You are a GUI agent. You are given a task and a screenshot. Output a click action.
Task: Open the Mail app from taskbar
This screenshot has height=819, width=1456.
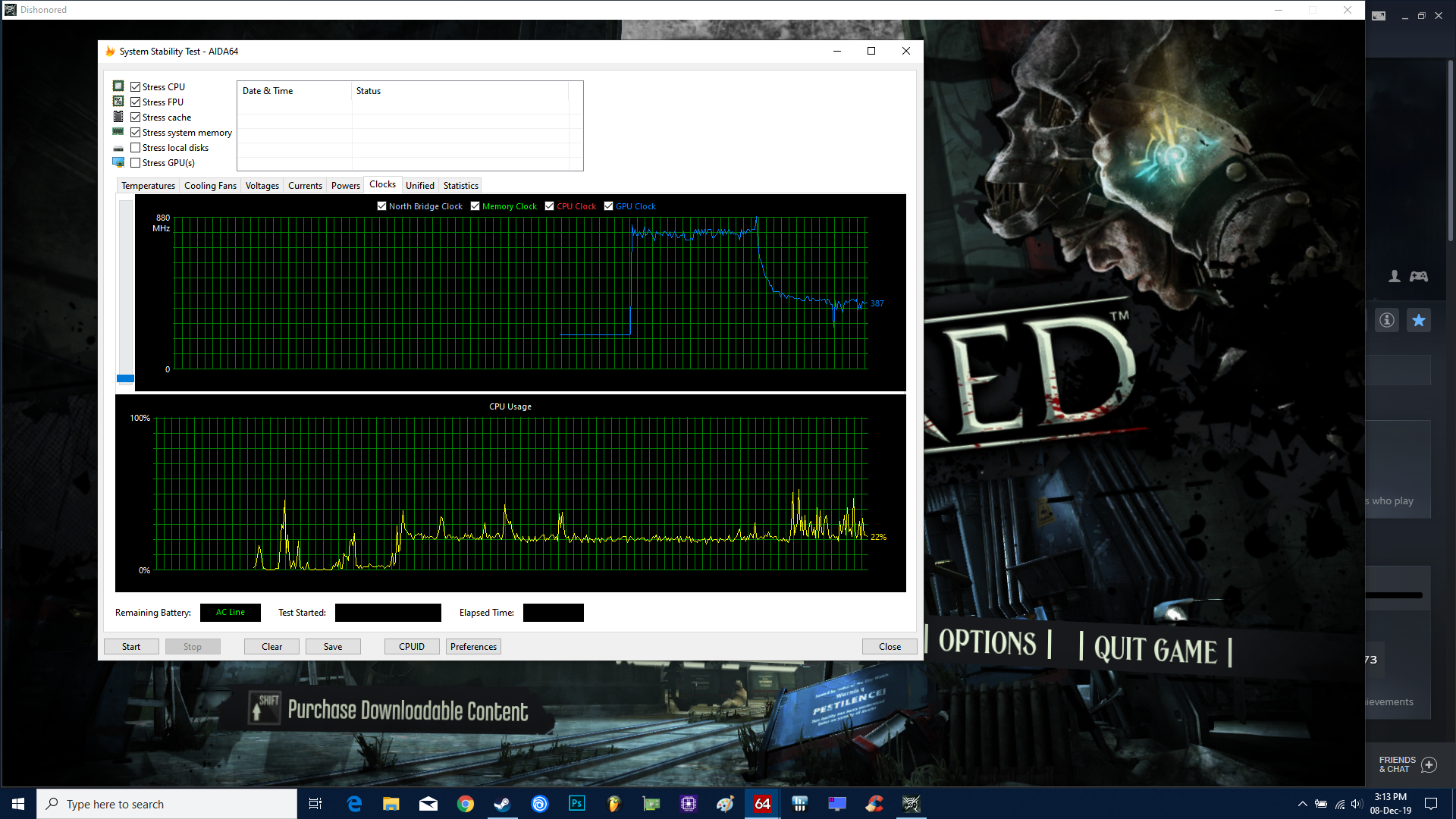(x=428, y=804)
